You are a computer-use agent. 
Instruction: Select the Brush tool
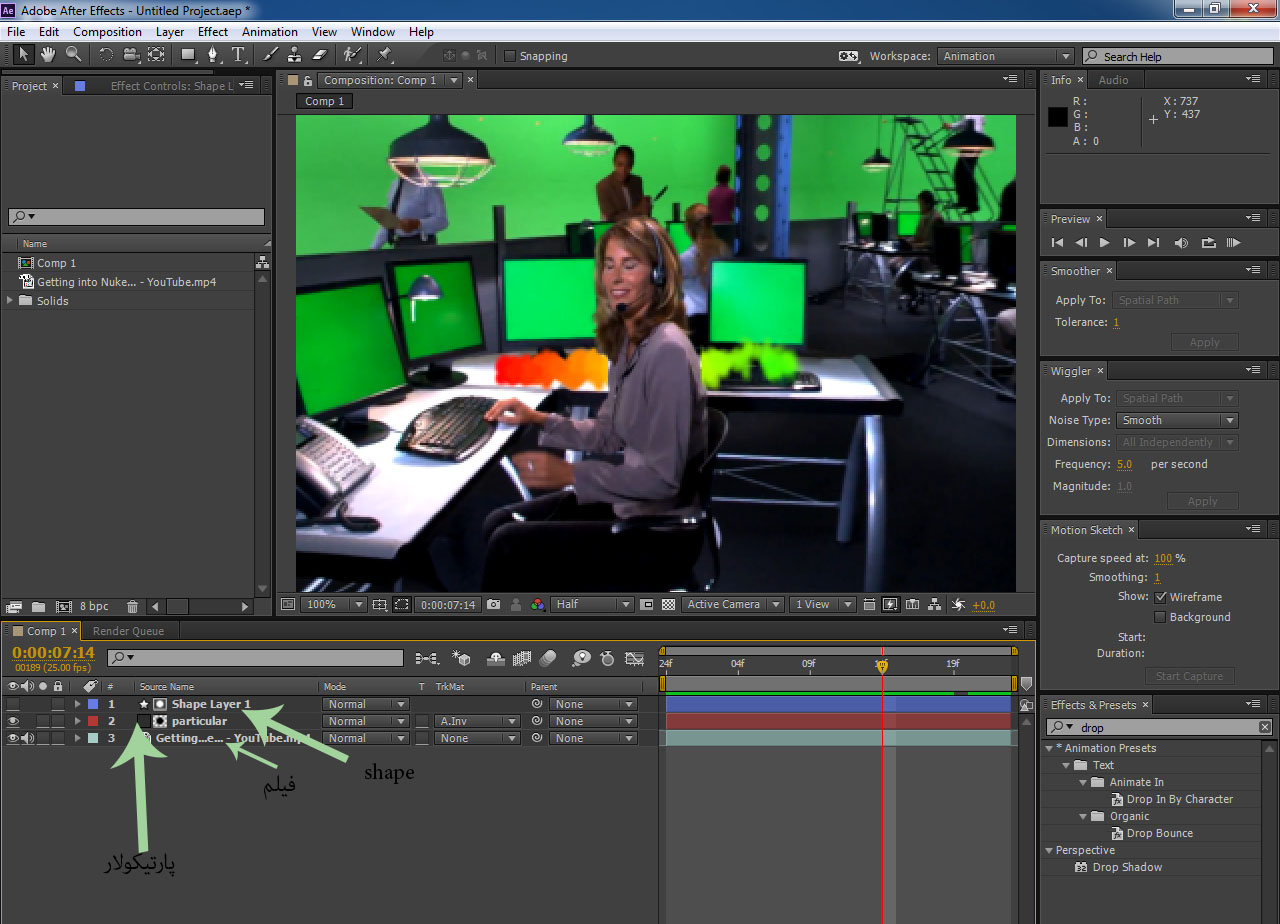pos(270,54)
